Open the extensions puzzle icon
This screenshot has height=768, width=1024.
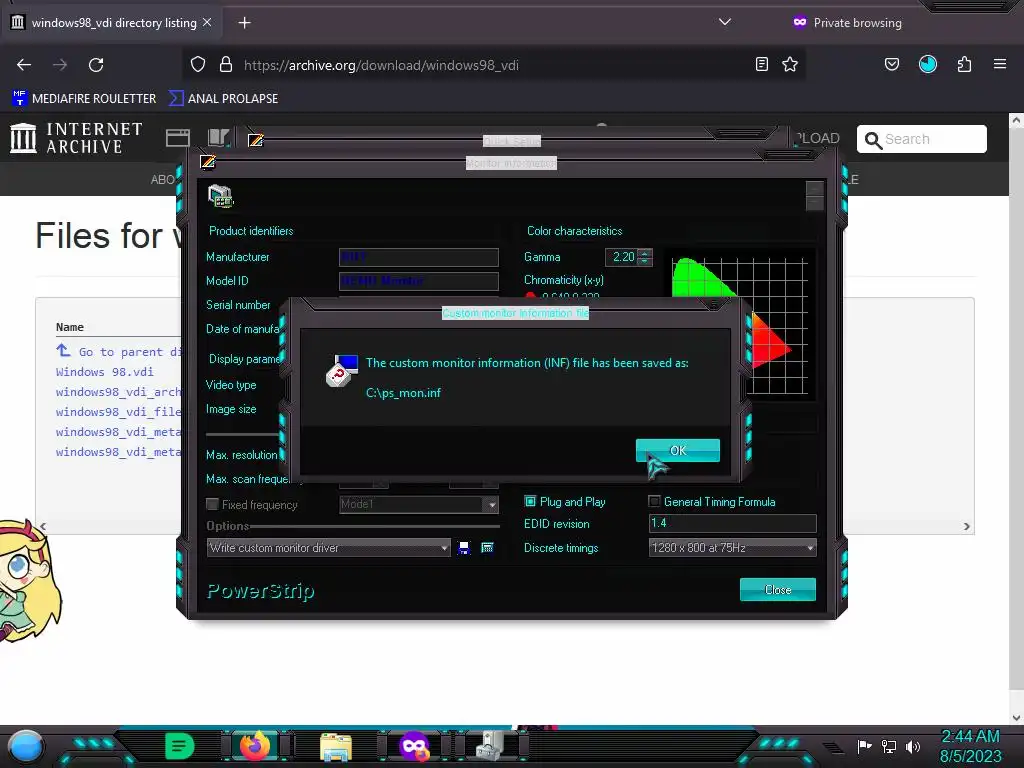click(965, 64)
